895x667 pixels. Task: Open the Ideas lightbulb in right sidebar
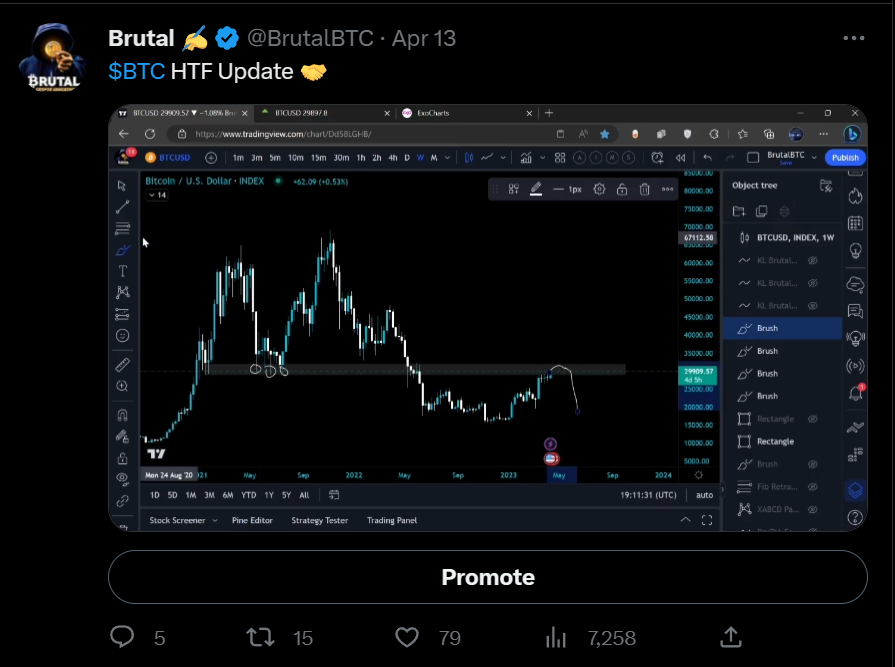pyautogui.click(x=855, y=250)
